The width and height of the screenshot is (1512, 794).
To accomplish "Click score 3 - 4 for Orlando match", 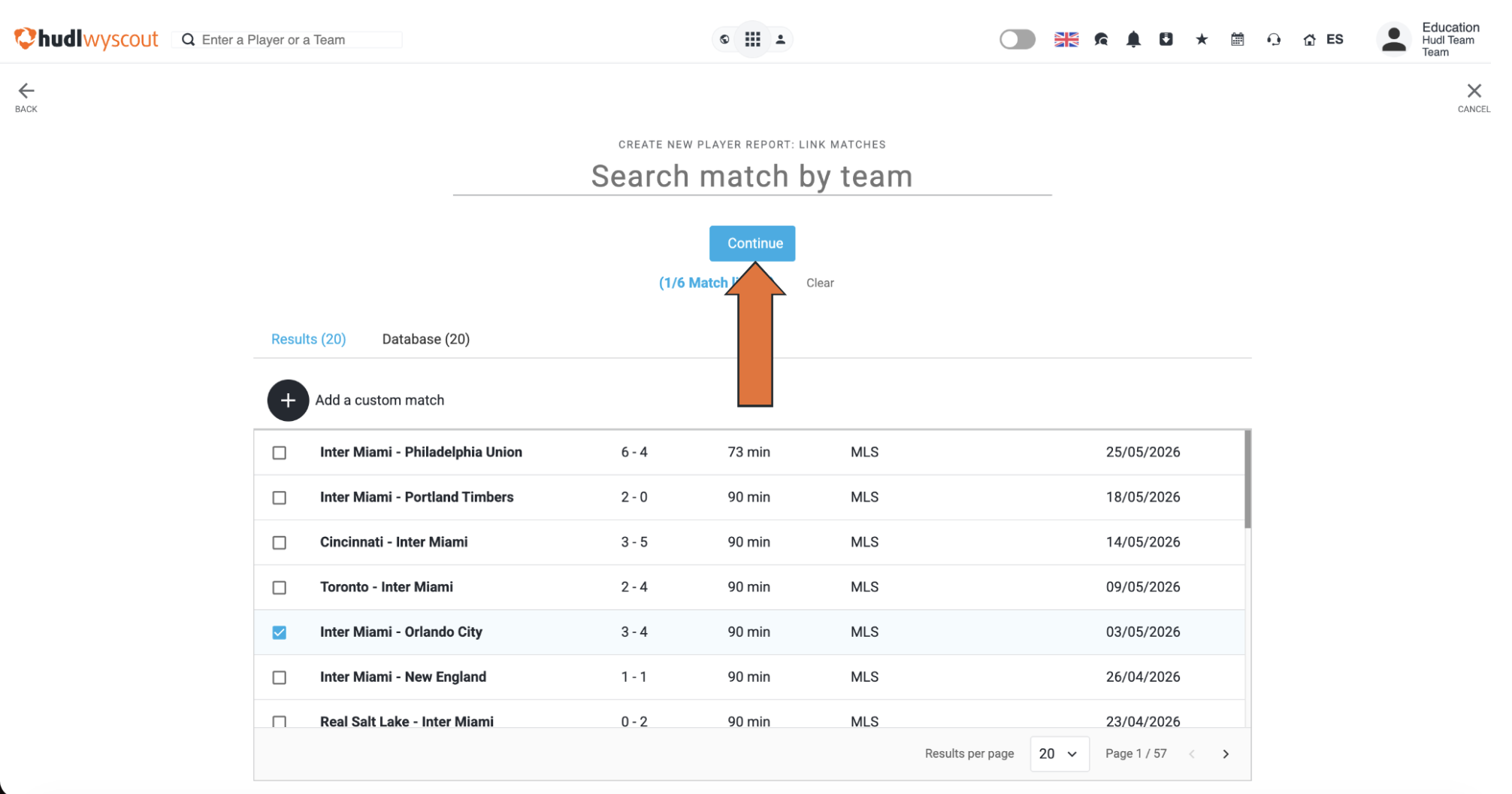I will tap(634, 632).
